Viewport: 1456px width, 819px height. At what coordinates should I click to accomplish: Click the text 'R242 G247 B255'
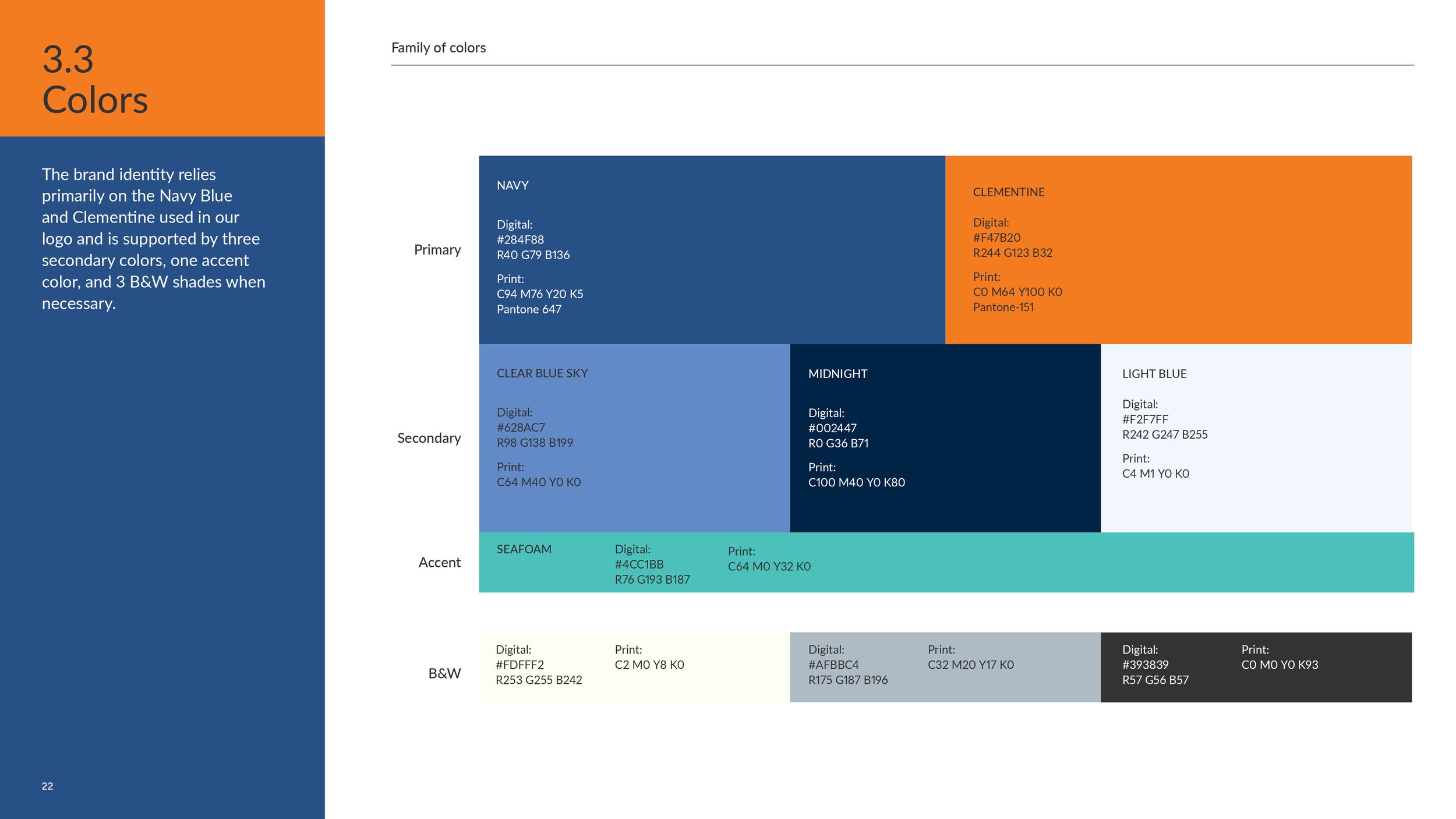tap(1165, 435)
